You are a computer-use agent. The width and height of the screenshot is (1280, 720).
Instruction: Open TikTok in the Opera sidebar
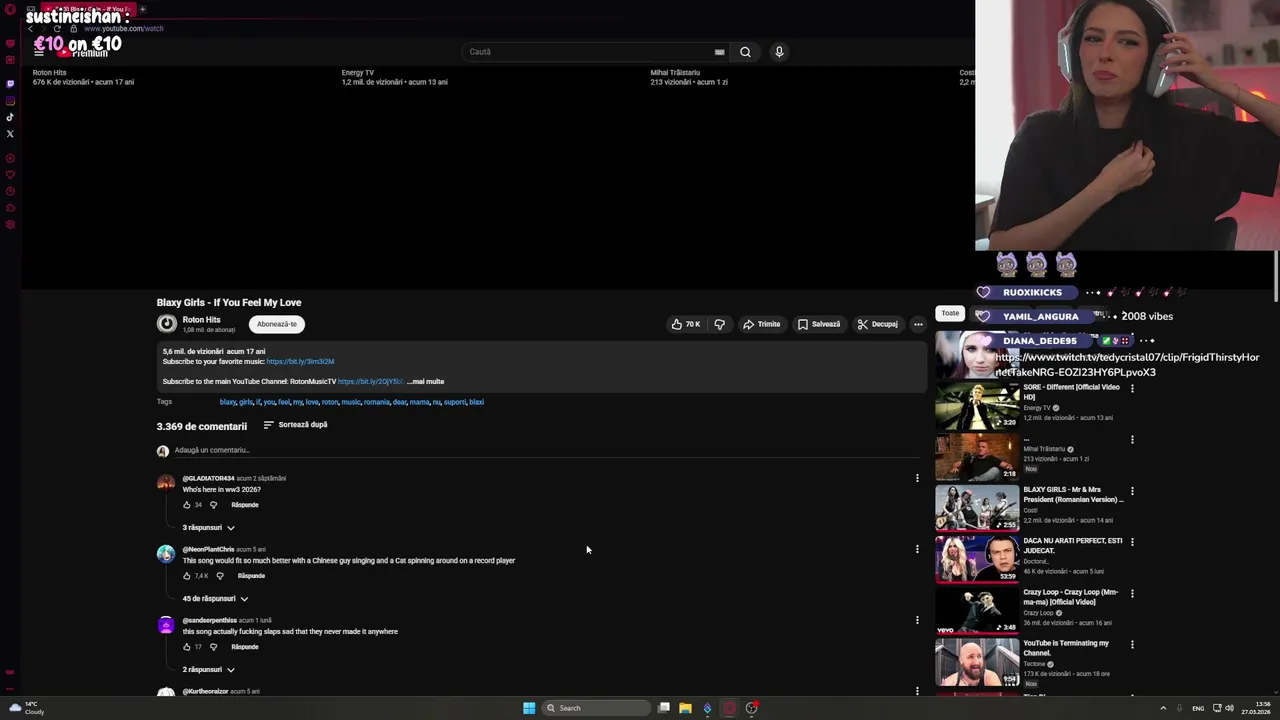[10, 117]
